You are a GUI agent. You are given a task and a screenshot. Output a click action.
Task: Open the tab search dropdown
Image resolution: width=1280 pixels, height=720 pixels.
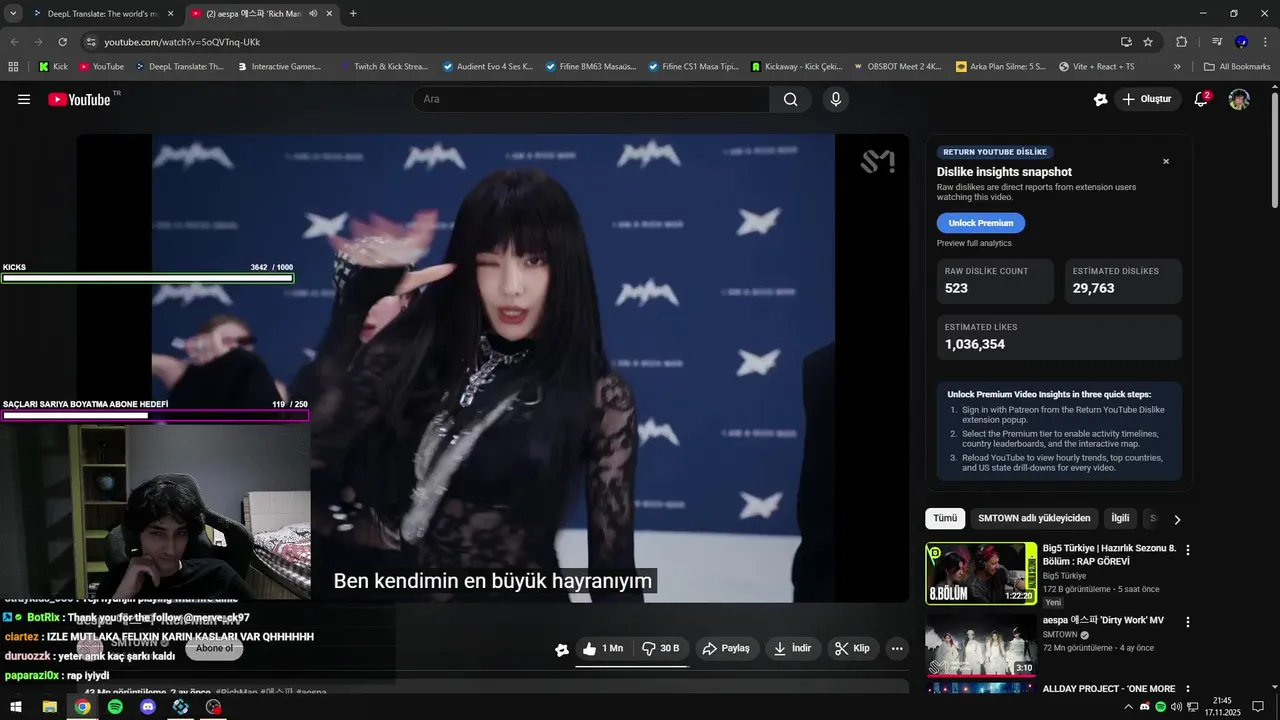[x=13, y=14]
